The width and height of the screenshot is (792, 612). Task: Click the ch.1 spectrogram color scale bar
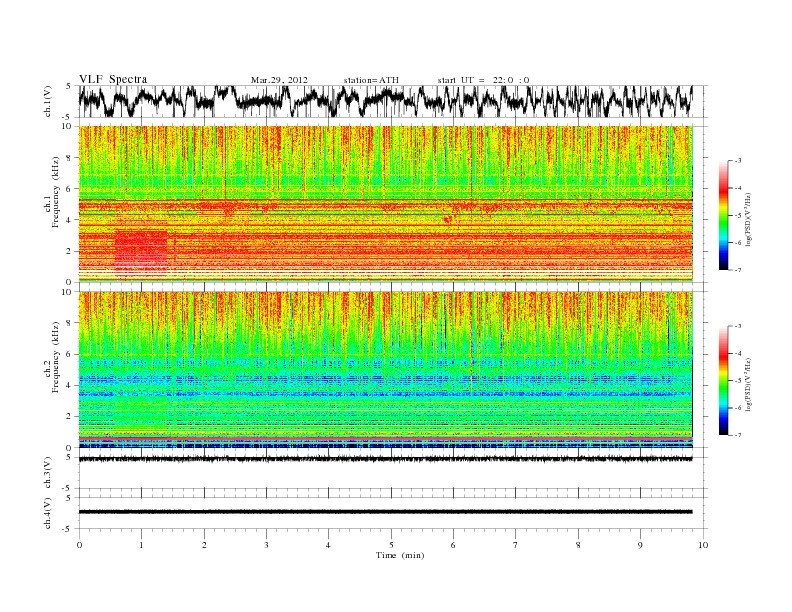click(x=724, y=215)
